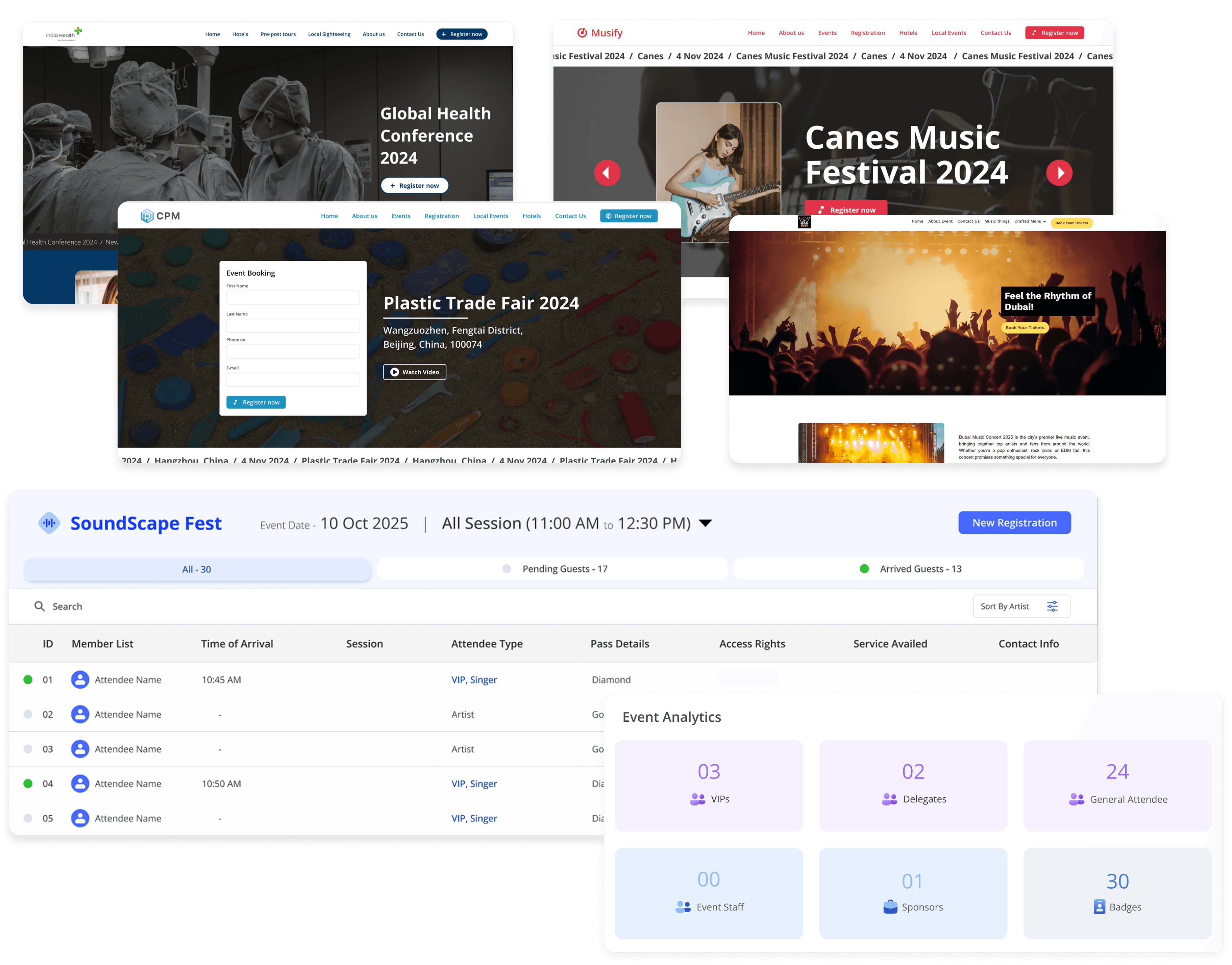Click the Badges 30 analytics card
Screen dimensions: 1232x965
coord(1117,893)
